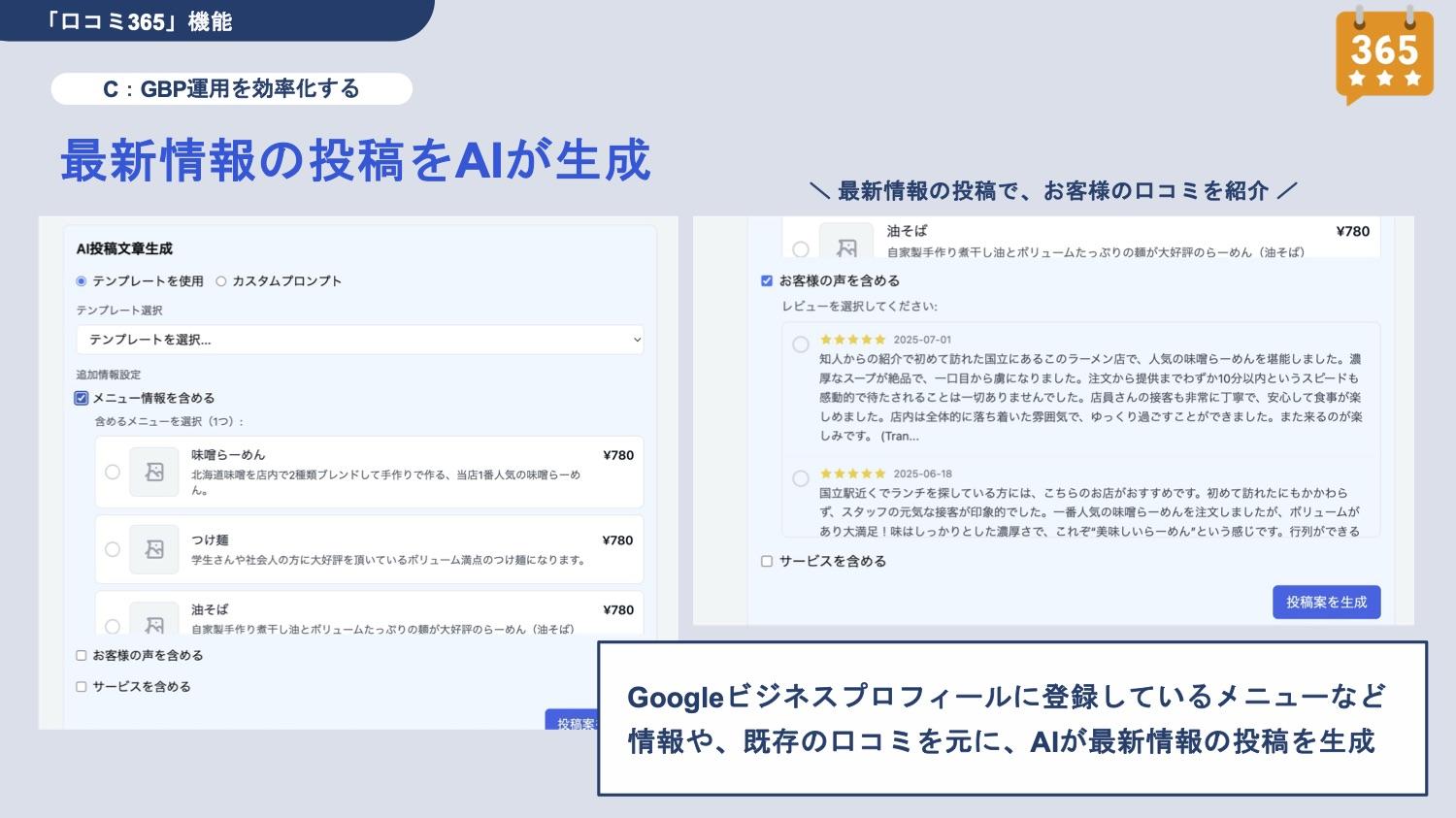This screenshot has height=818, width=1456.
Task: Click the 365 calendar logo icon
Action: point(1384,53)
